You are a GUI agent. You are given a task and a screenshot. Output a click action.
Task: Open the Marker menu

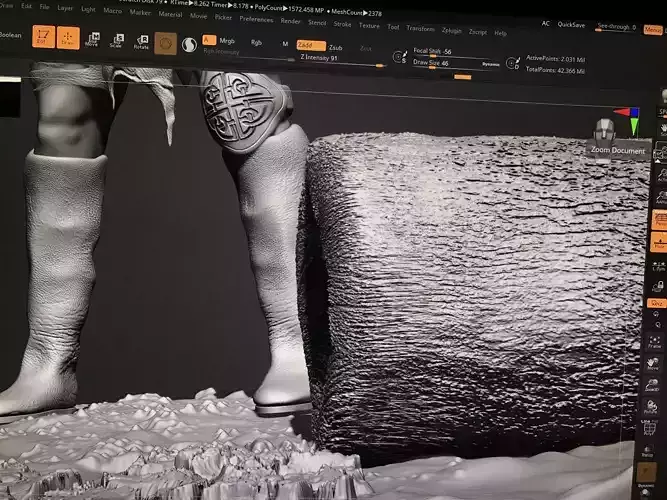(140, 12)
